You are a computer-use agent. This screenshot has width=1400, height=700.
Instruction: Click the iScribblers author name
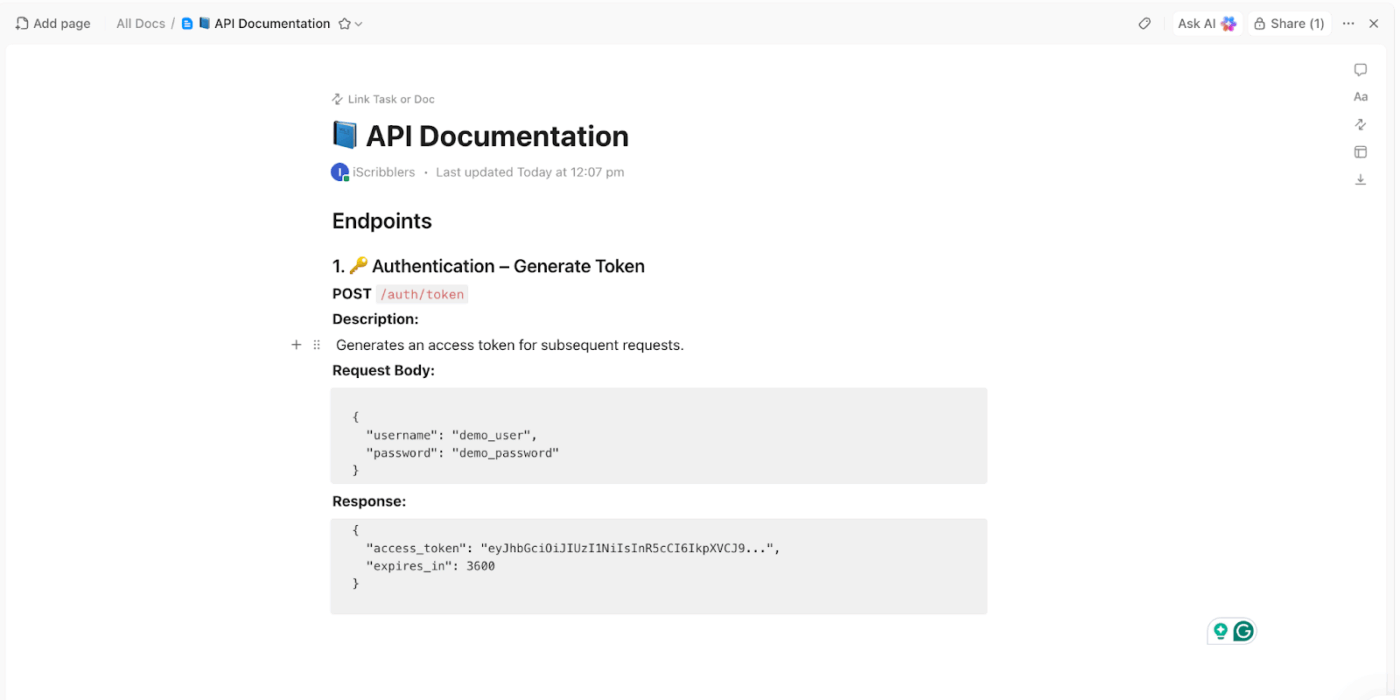tap(384, 172)
